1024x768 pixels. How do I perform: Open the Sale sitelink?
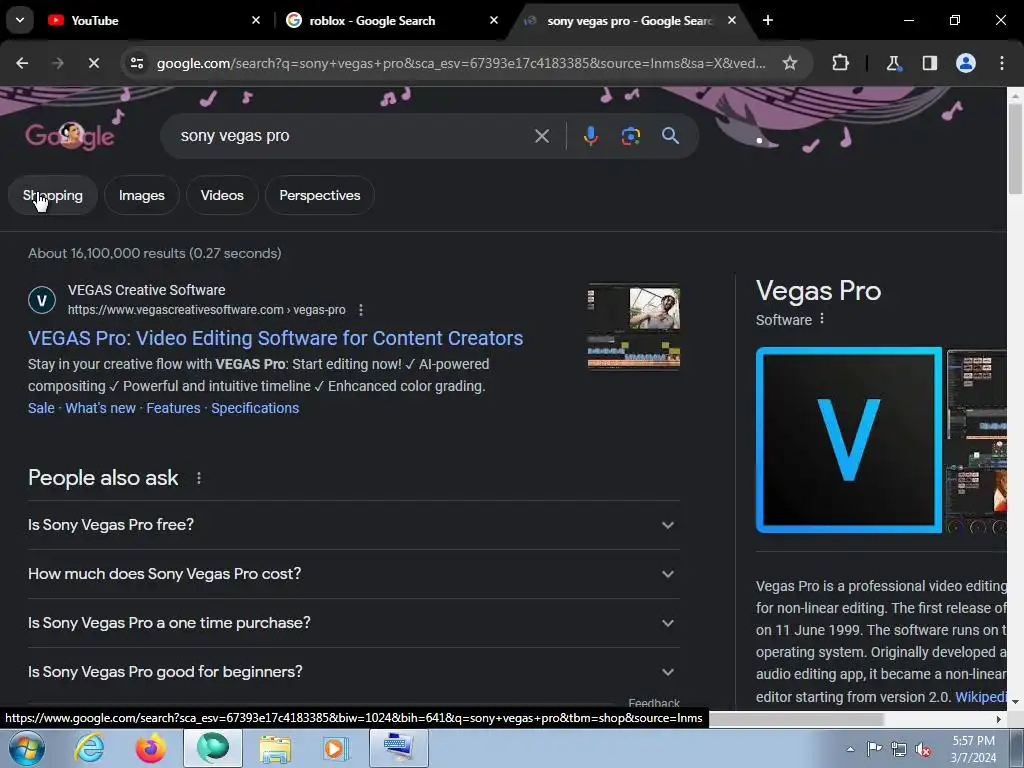41,408
